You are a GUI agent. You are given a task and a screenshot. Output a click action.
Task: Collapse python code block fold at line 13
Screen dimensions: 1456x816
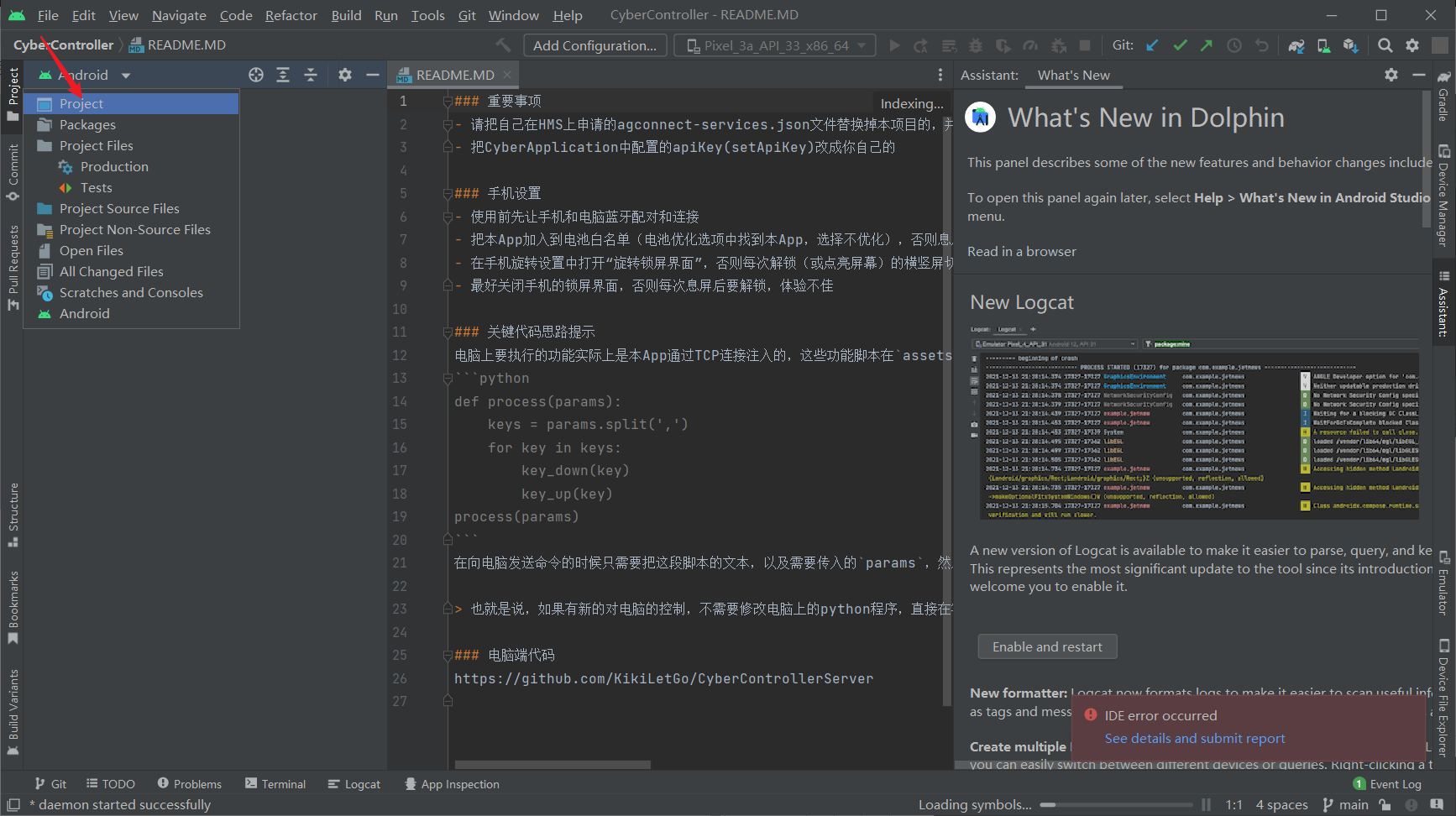pos(448,379)
